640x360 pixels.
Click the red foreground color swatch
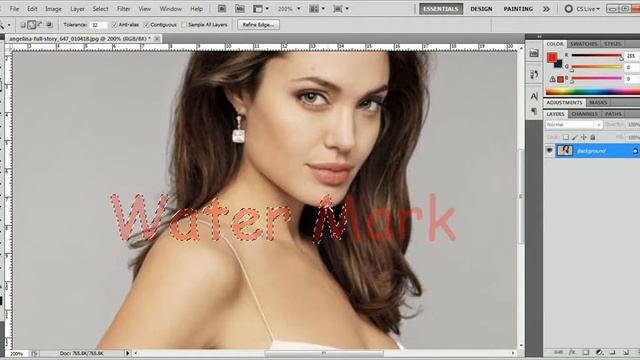(552, 58)
